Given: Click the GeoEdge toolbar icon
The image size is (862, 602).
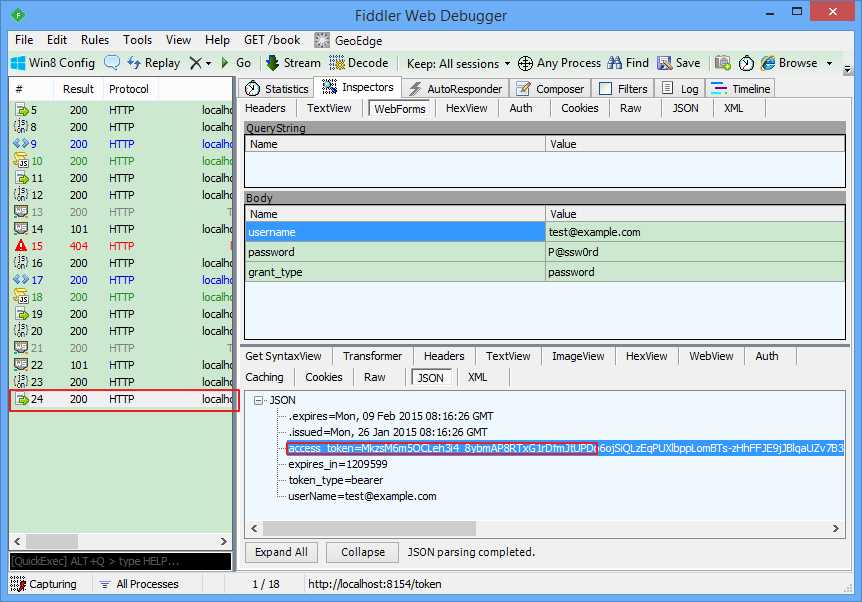Looking at the screenshot, I should tap(322, 40).
